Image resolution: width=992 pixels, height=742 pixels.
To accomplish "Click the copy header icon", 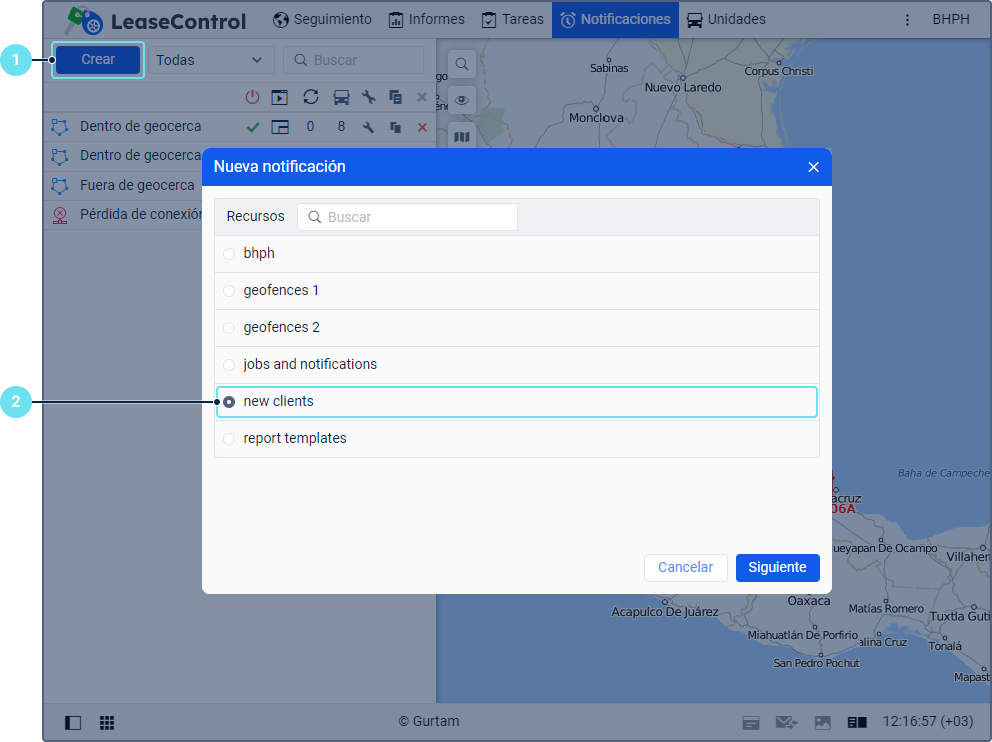I will [395, 97].
